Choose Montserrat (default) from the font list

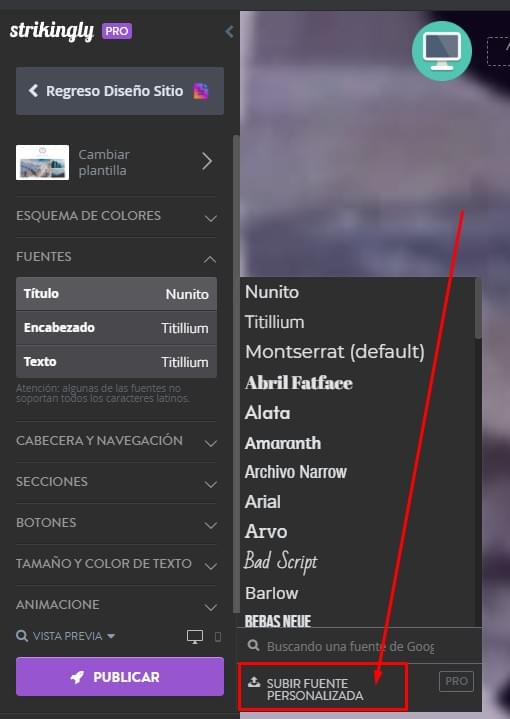pos(335,352)
